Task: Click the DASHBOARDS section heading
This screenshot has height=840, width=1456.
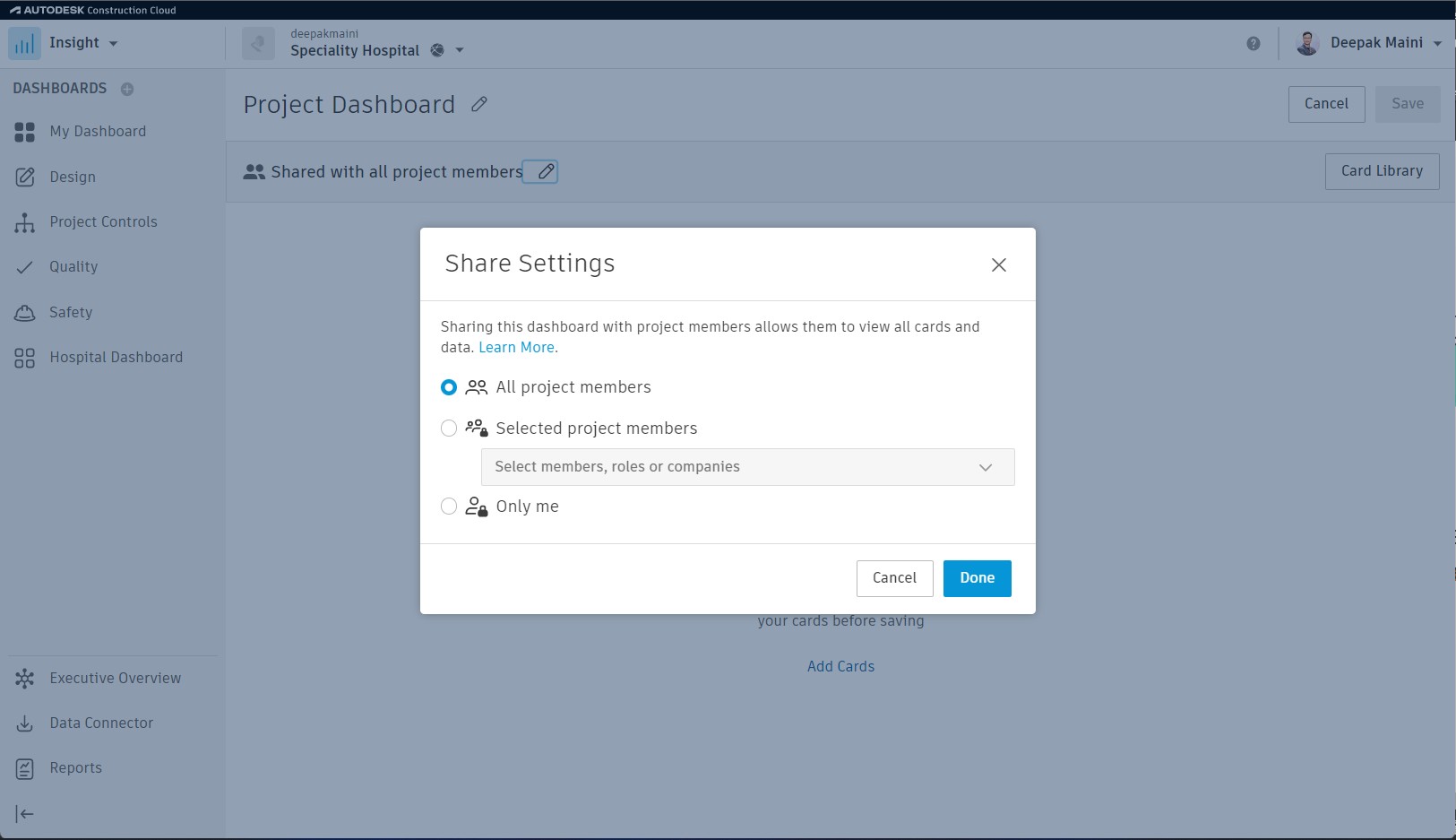Action: tap(60, 89)
